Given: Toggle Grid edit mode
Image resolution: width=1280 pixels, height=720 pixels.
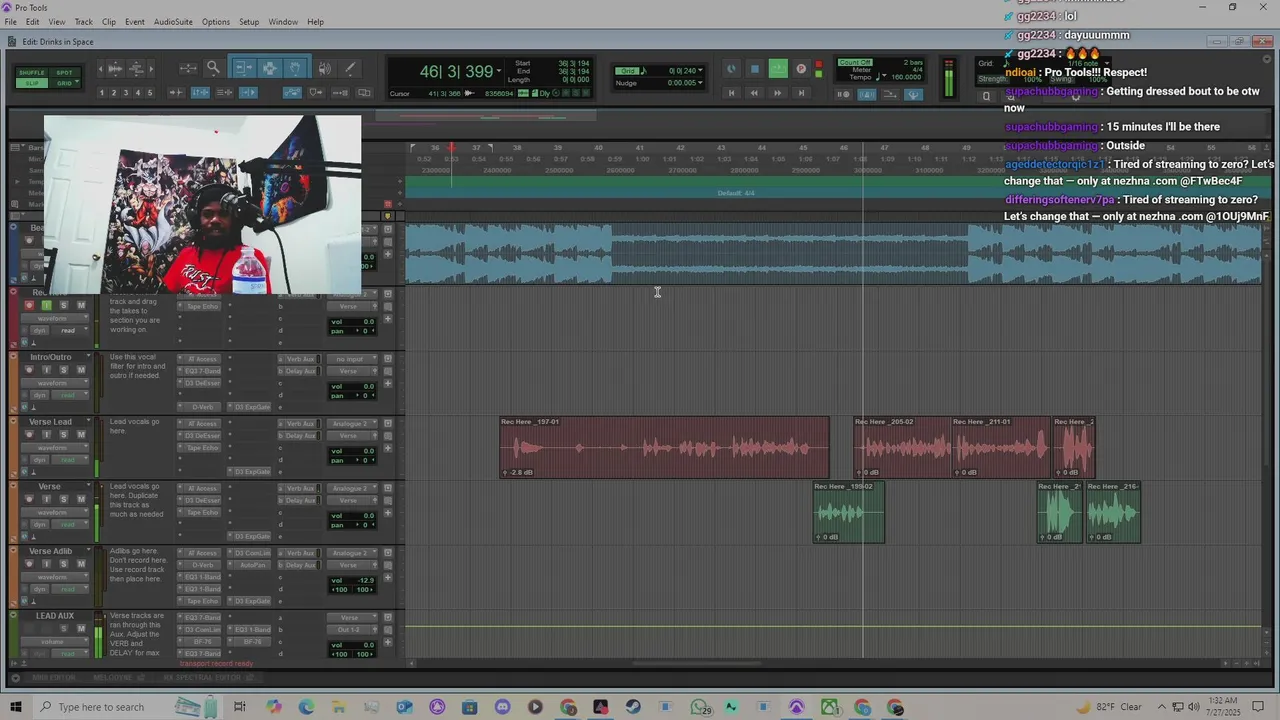Looking at the screenshot, I should [x=64, y=83].
